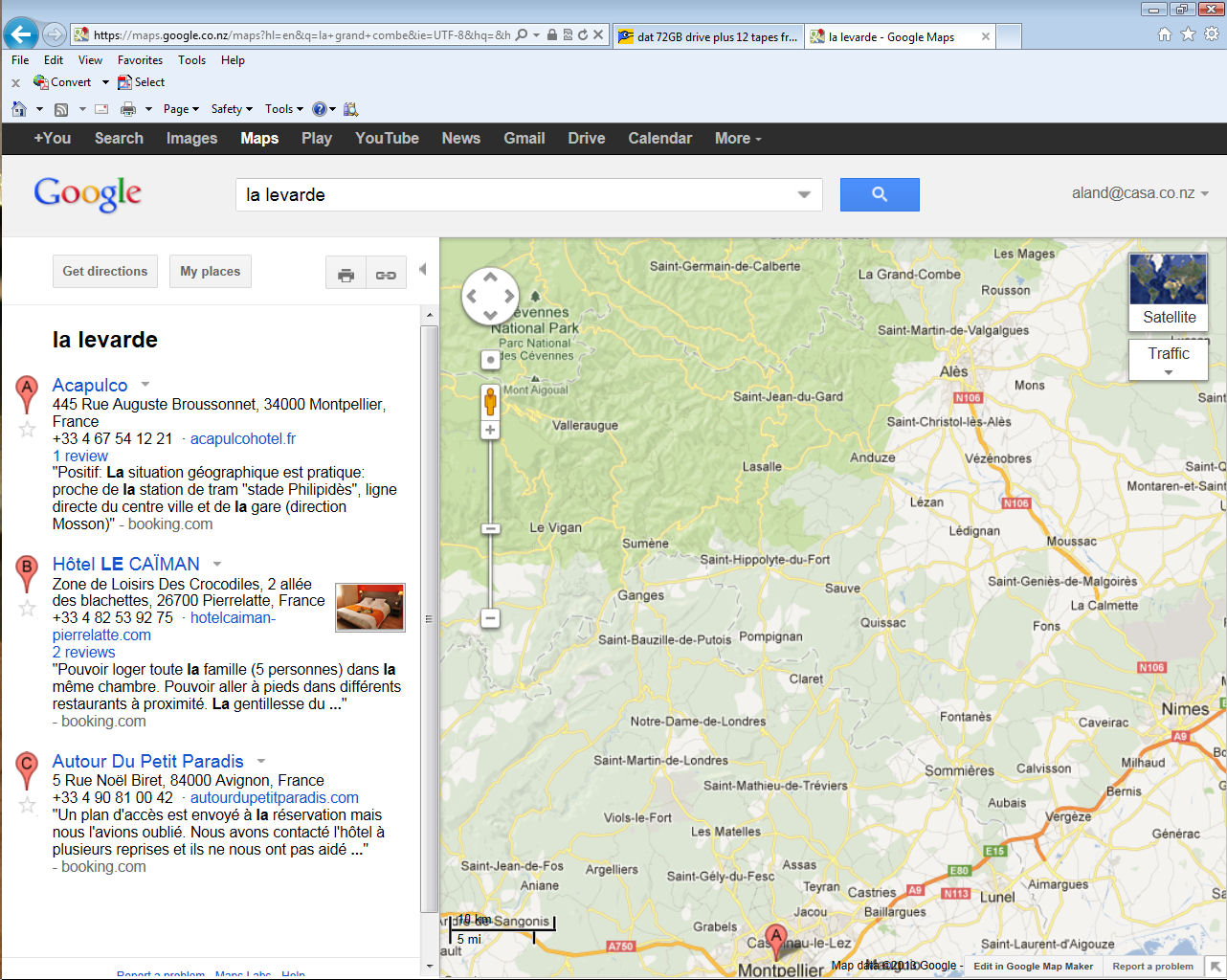Expand dropdown arrow next to Hôtel LE CAÏMAN

tap(217, 564)
